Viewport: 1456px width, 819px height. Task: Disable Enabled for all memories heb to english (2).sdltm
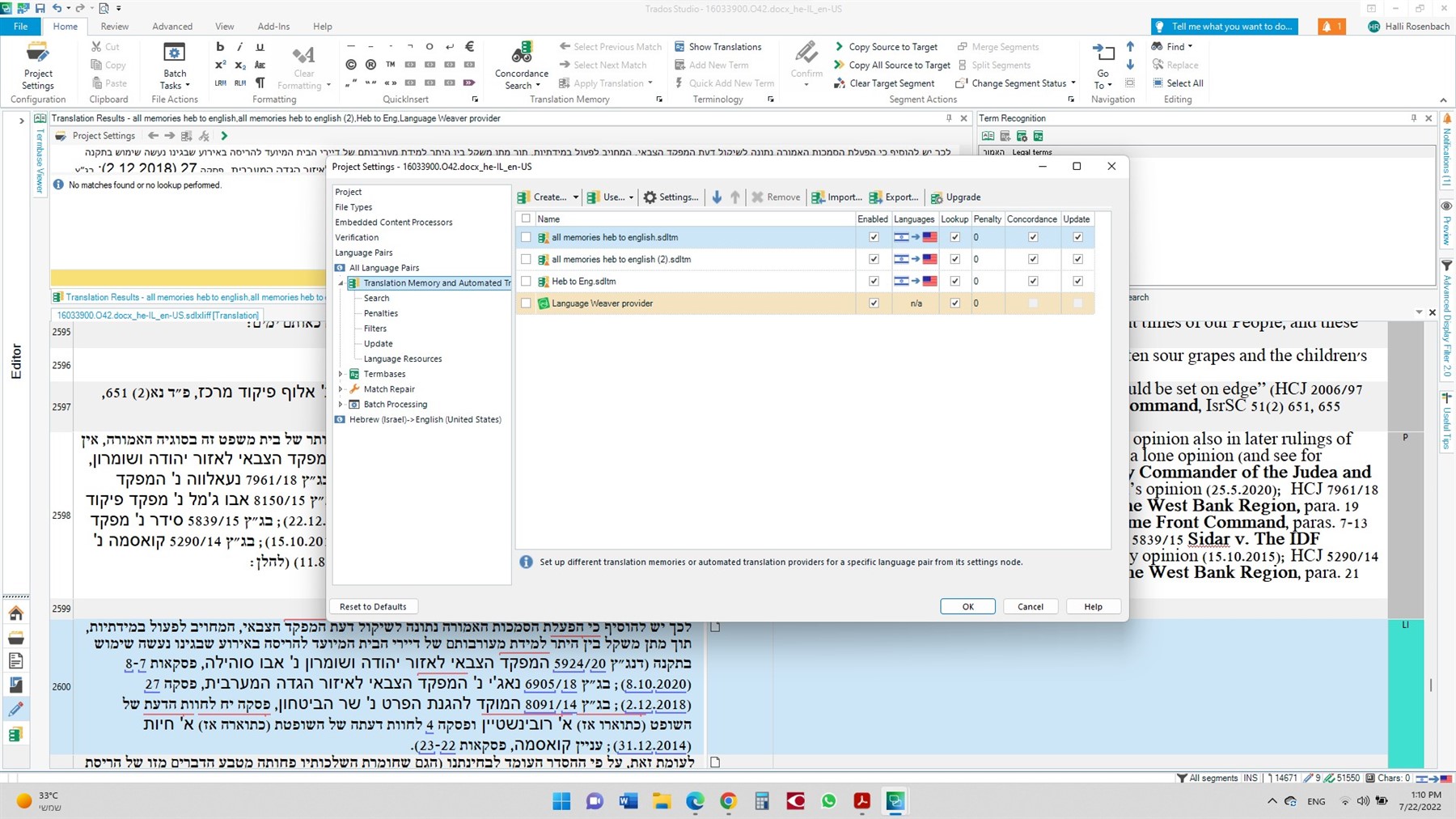point(874,259)
